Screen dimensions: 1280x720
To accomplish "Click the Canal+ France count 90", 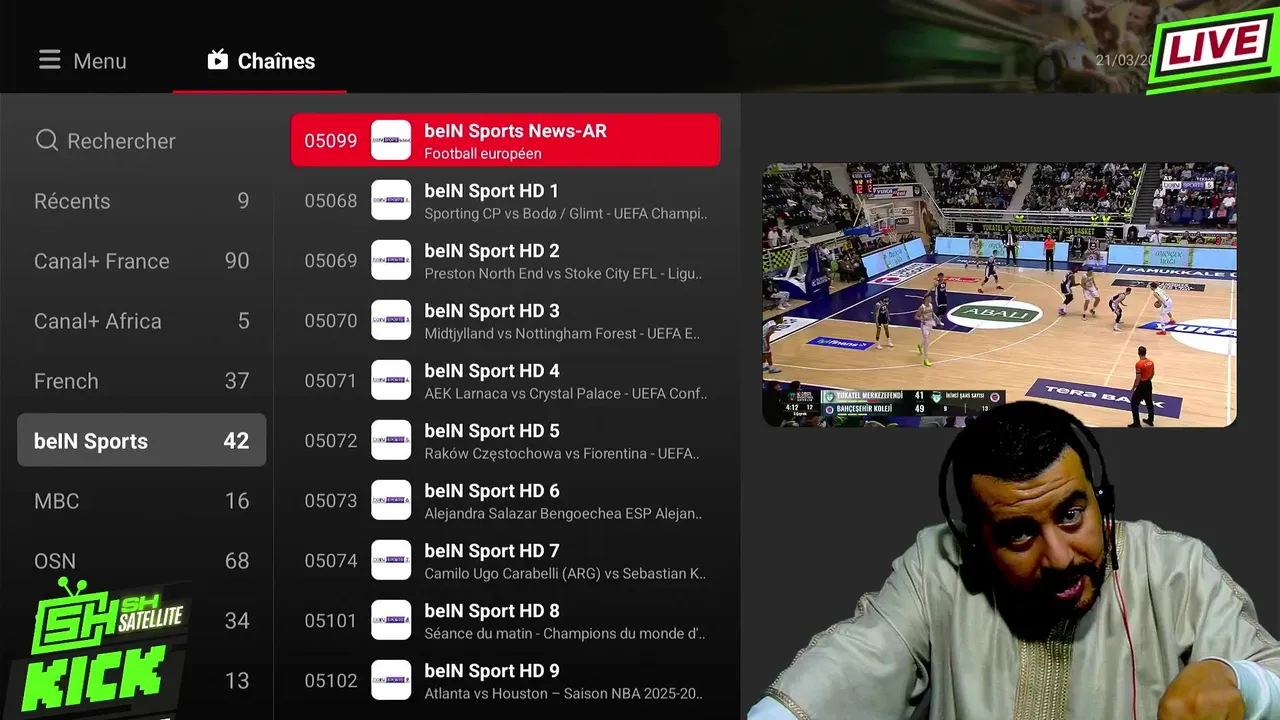I will 237,261.
